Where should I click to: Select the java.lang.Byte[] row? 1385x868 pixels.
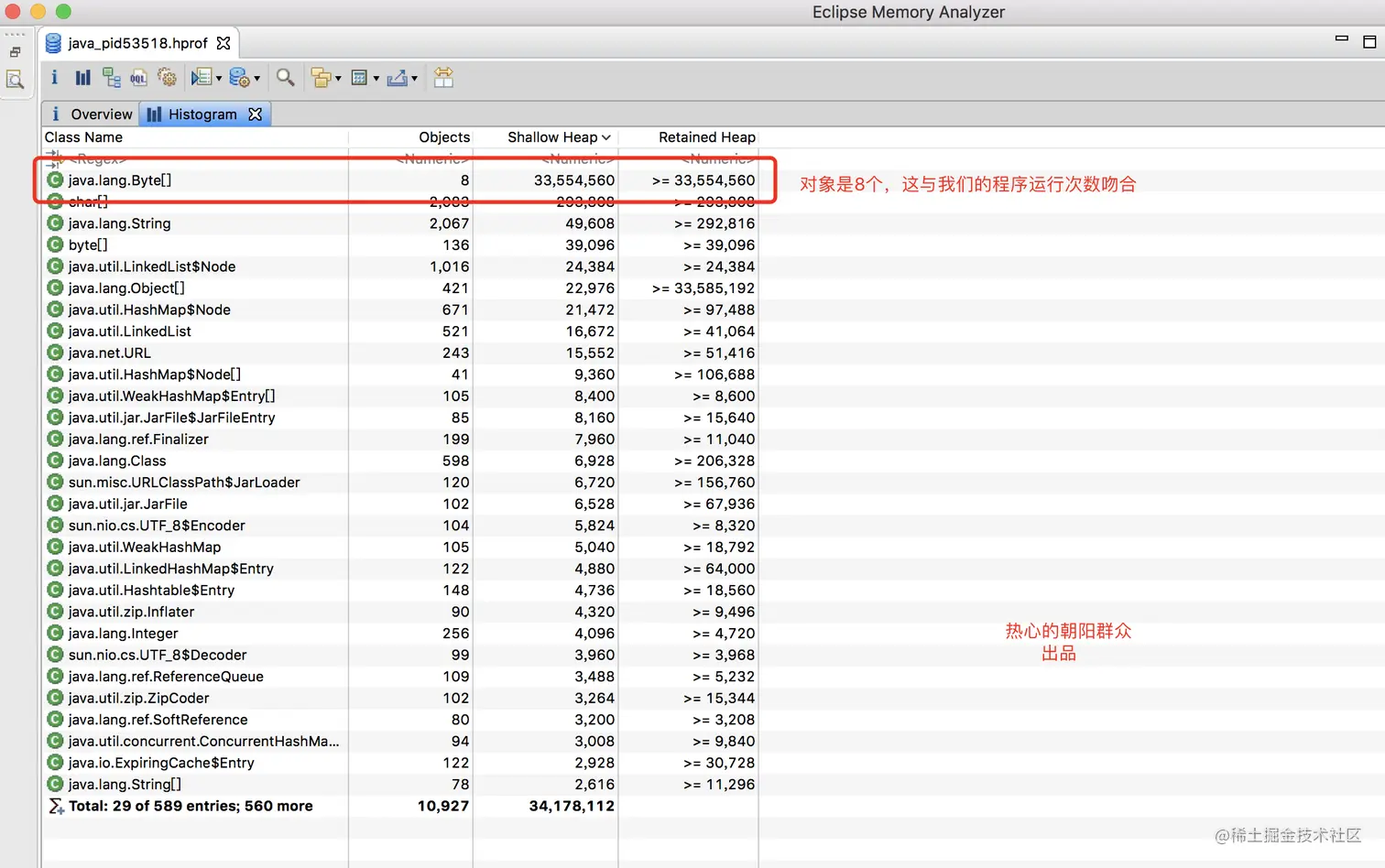click(400, 180)
